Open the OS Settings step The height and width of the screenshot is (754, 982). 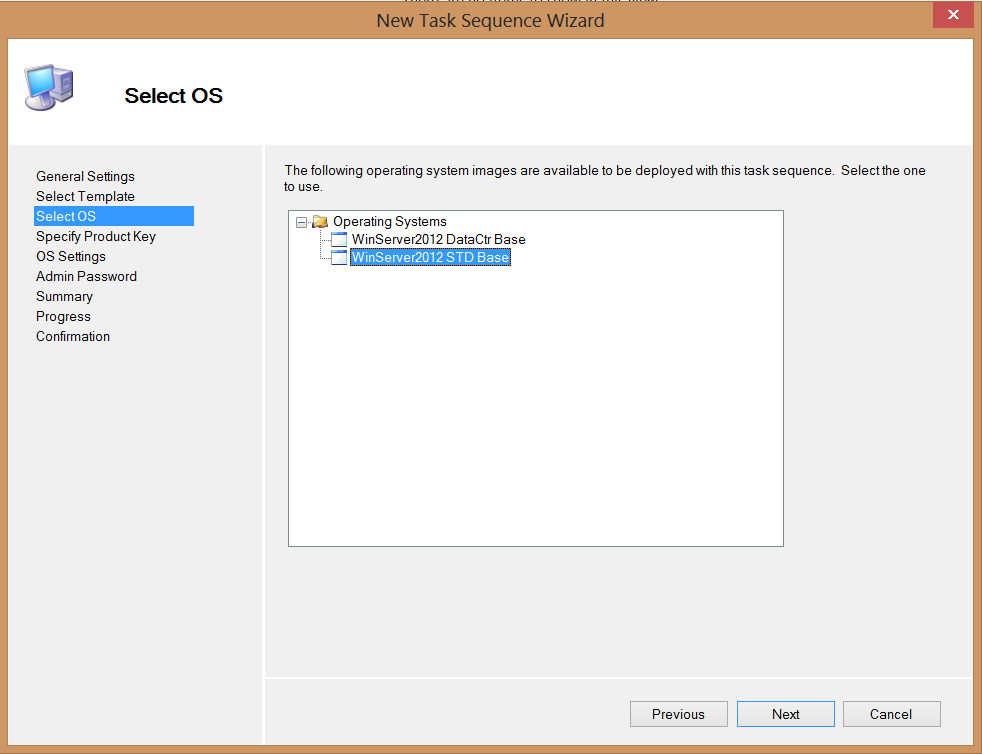click(71, 256)
